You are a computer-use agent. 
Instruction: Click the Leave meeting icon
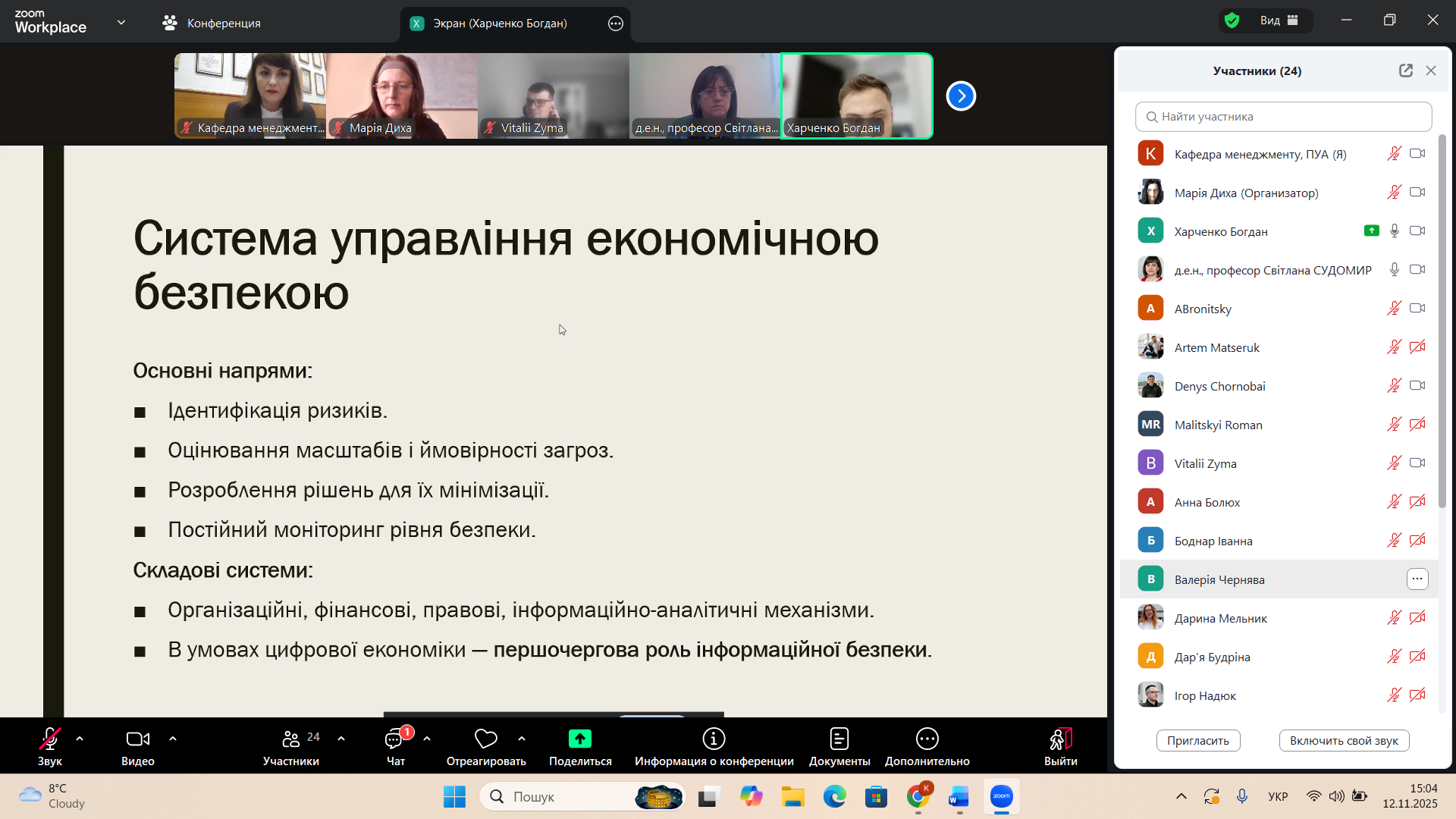[1060, 739]
